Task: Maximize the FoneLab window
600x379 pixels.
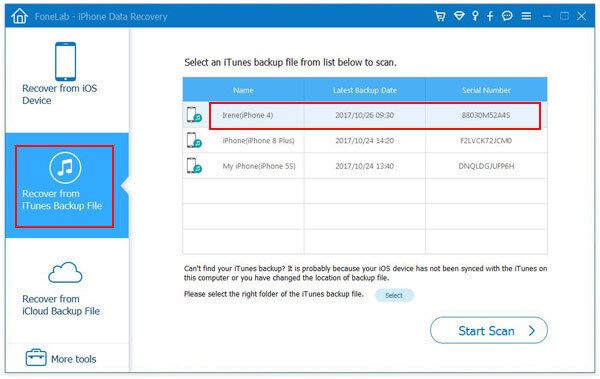Action: coord(564,16)
